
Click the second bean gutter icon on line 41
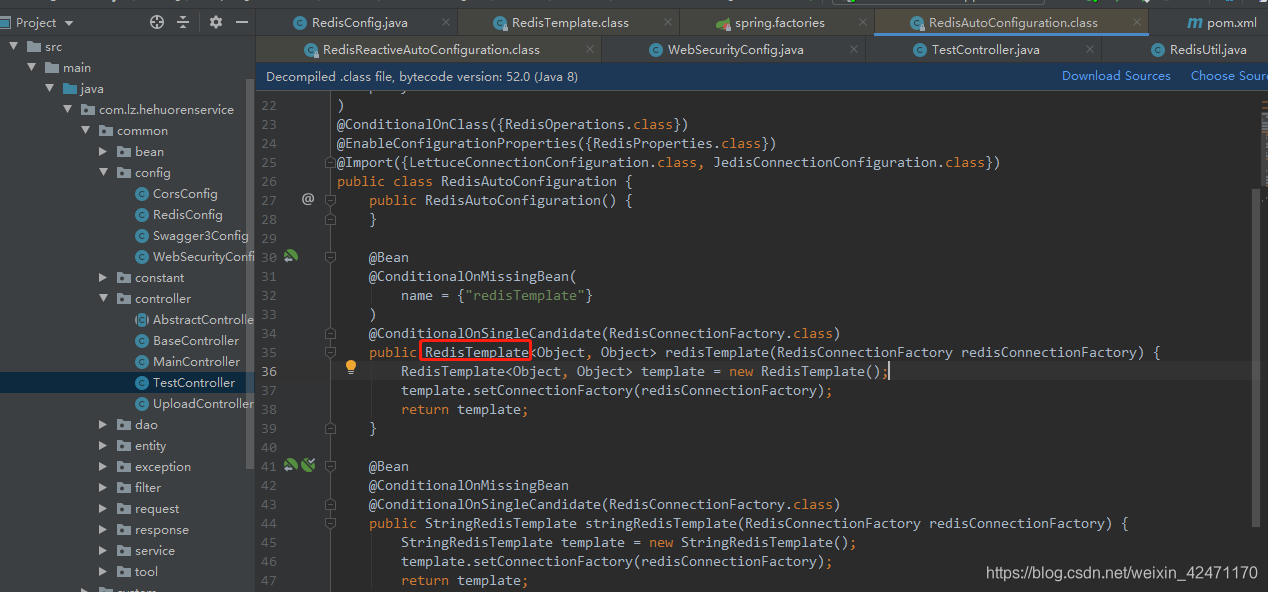pyautogui.click(x=308, y=465)
